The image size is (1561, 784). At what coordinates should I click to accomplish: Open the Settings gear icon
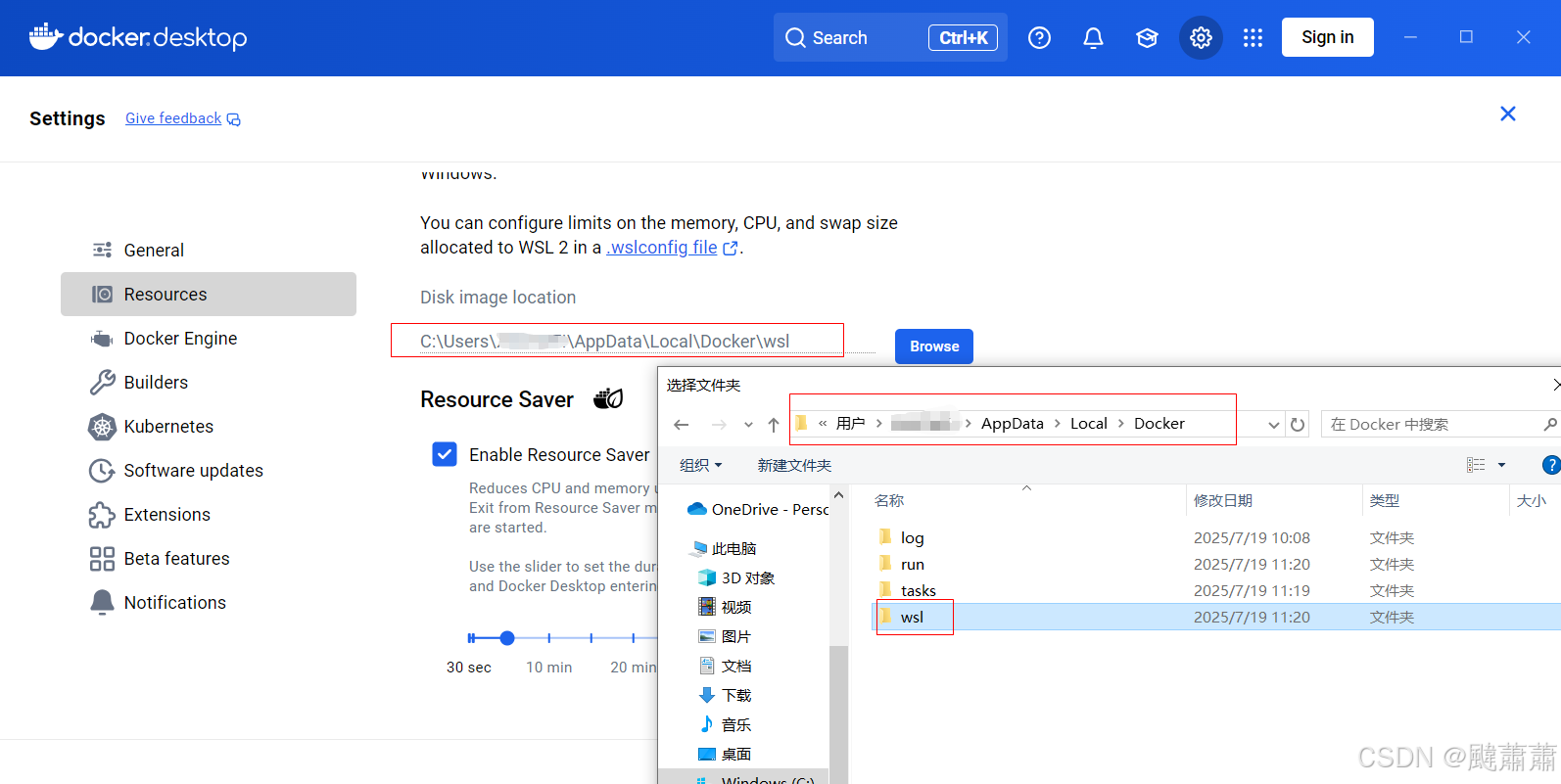(x=1201, y=38)
